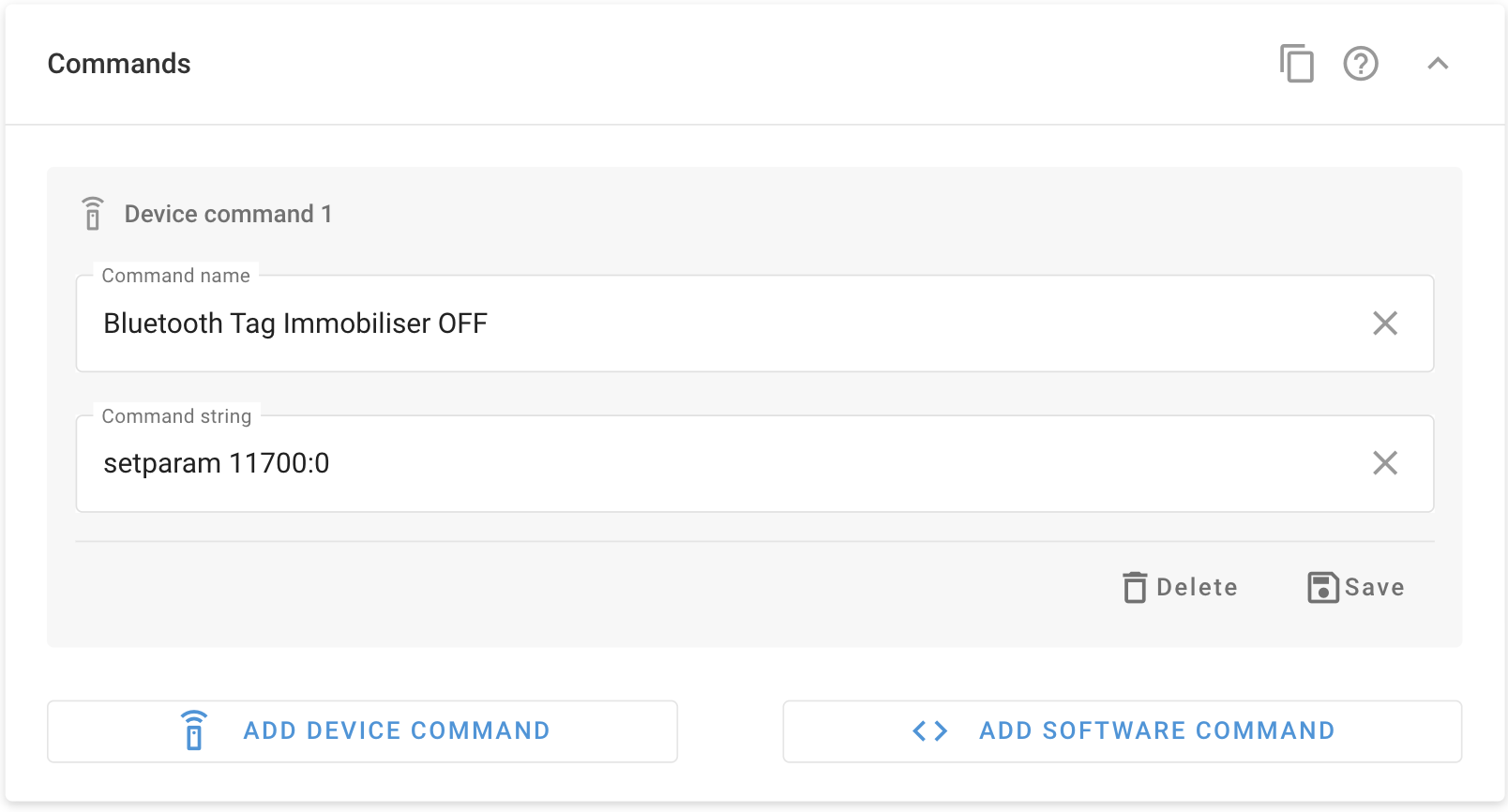1508x812 pixels.
Task: Click the floppy disk Save icon
Action: (1323, 587)
